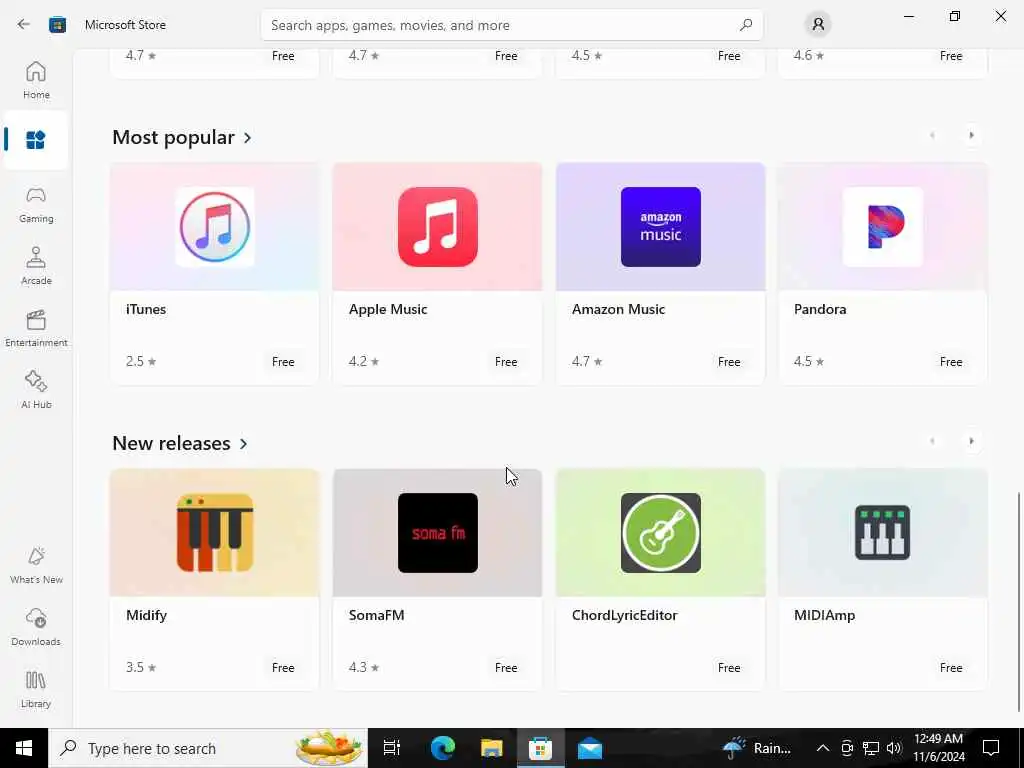The height and width of the screenshot is (768, 1024).
Task: Open the volume control icon
Action: coord(893,748)
